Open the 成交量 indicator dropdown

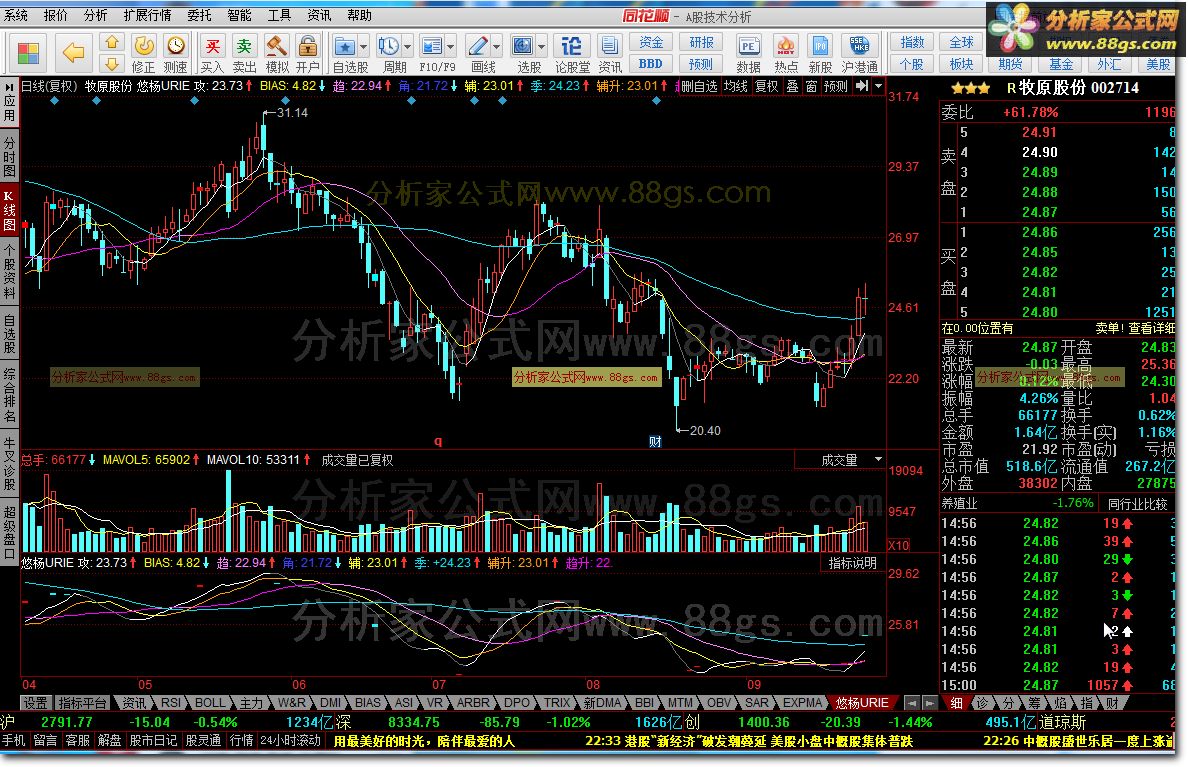pos(878,459)
